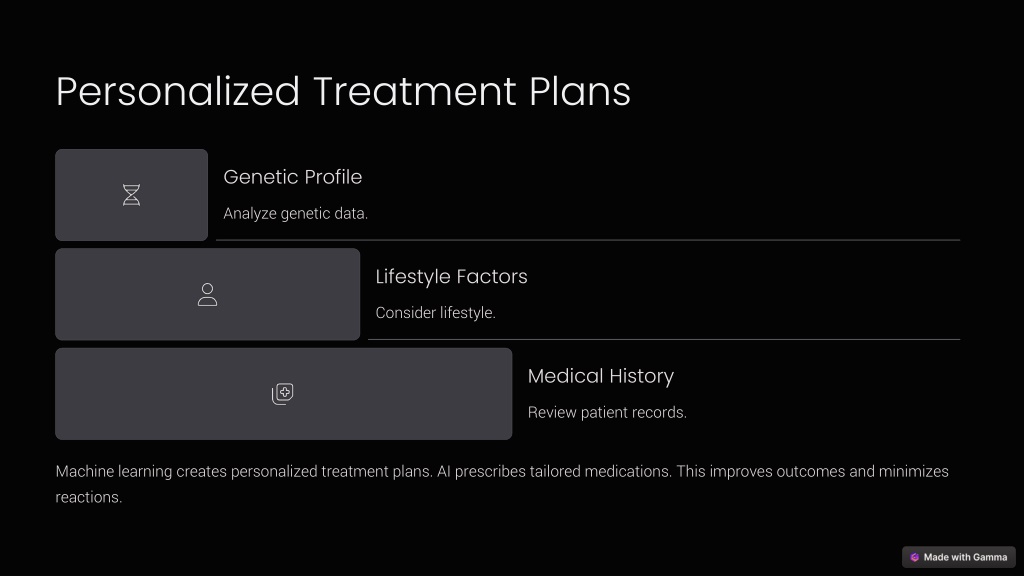Select the Lifestyle Factors gray card

pyautogui.click(x=208, y=295)
